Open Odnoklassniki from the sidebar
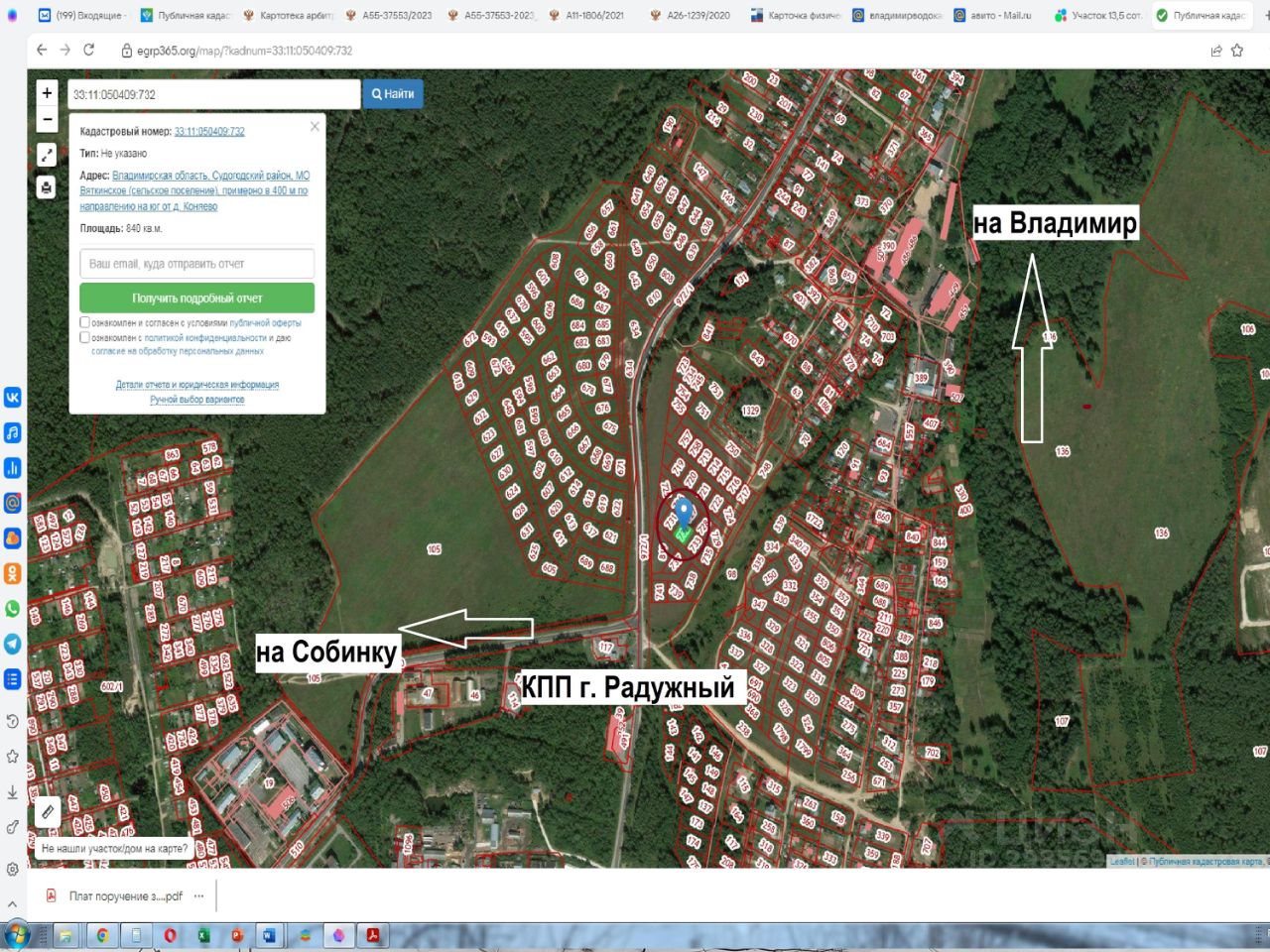The image size is (1270, 952). click(x=13, y=573)
